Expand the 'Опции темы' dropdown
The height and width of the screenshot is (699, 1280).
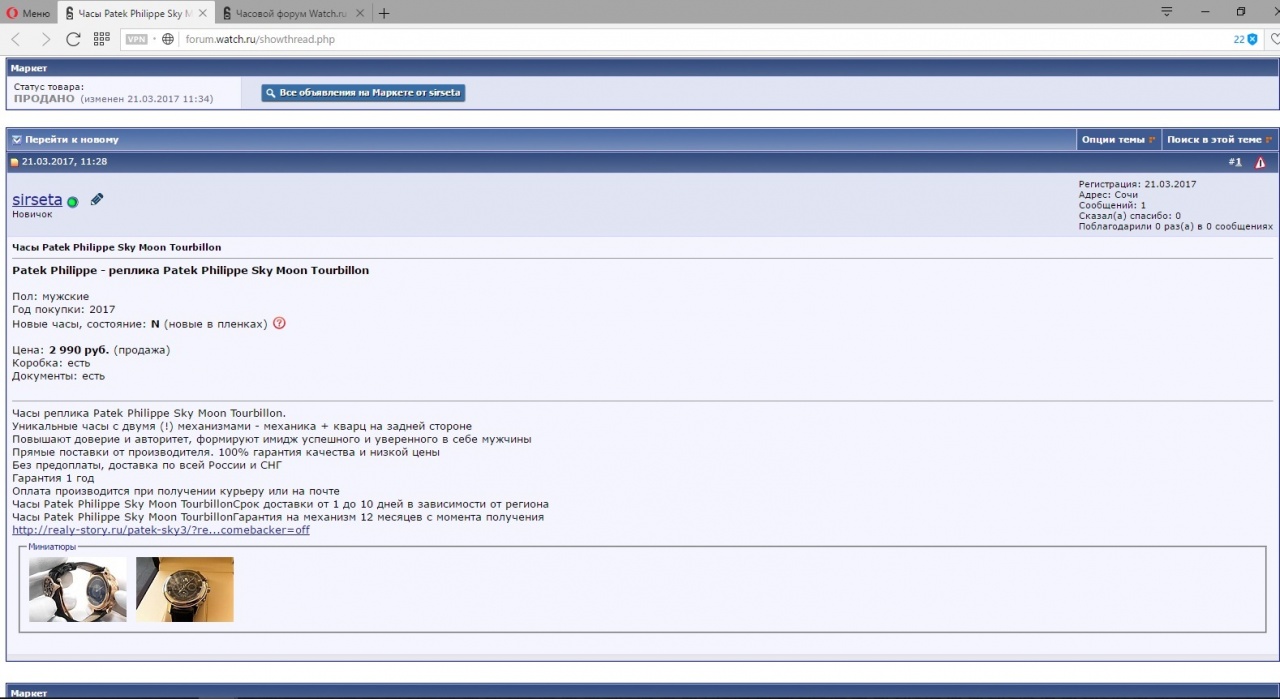(x=1118, y=139)
